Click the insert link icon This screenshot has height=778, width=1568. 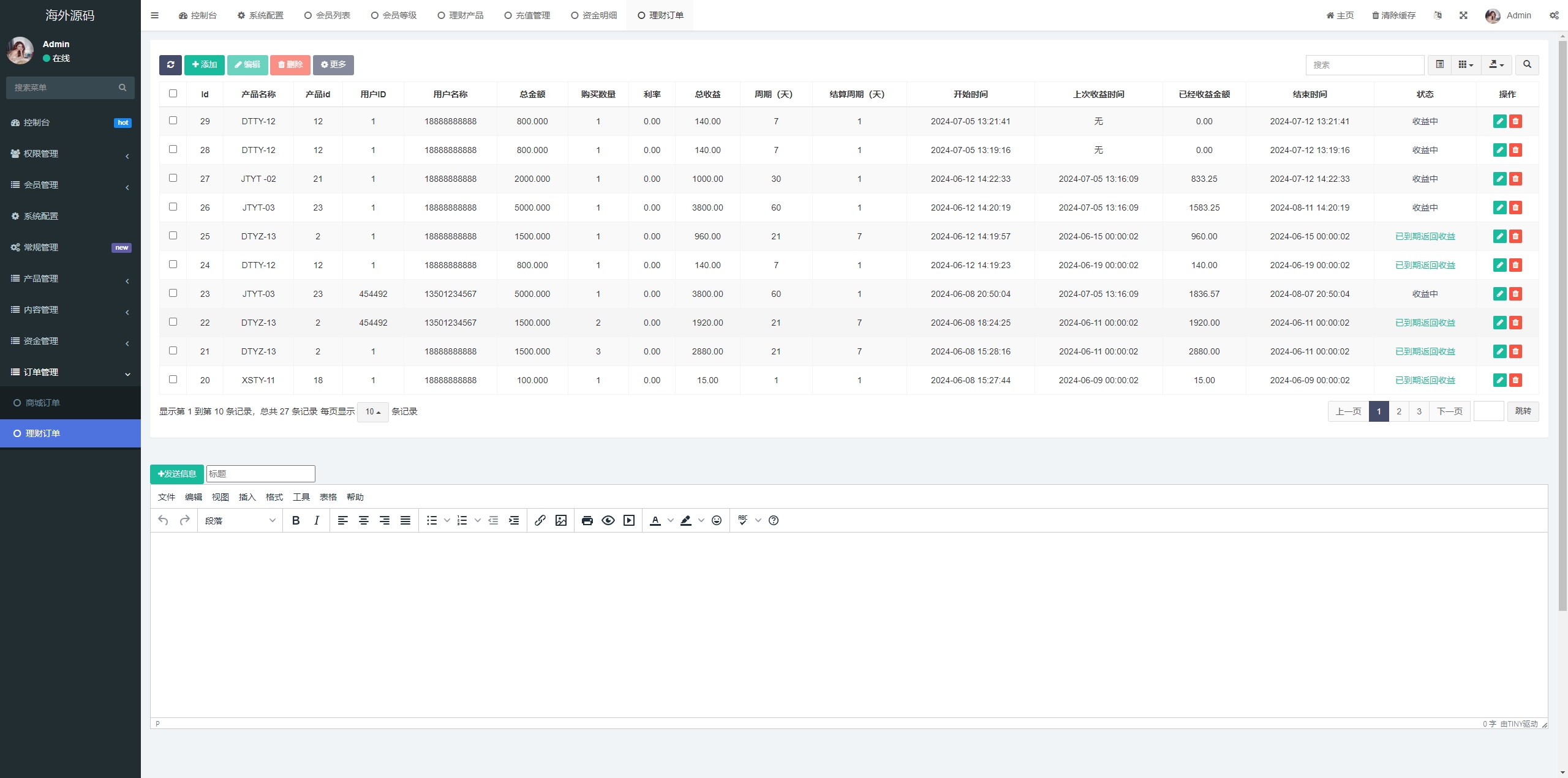[540, 520]
